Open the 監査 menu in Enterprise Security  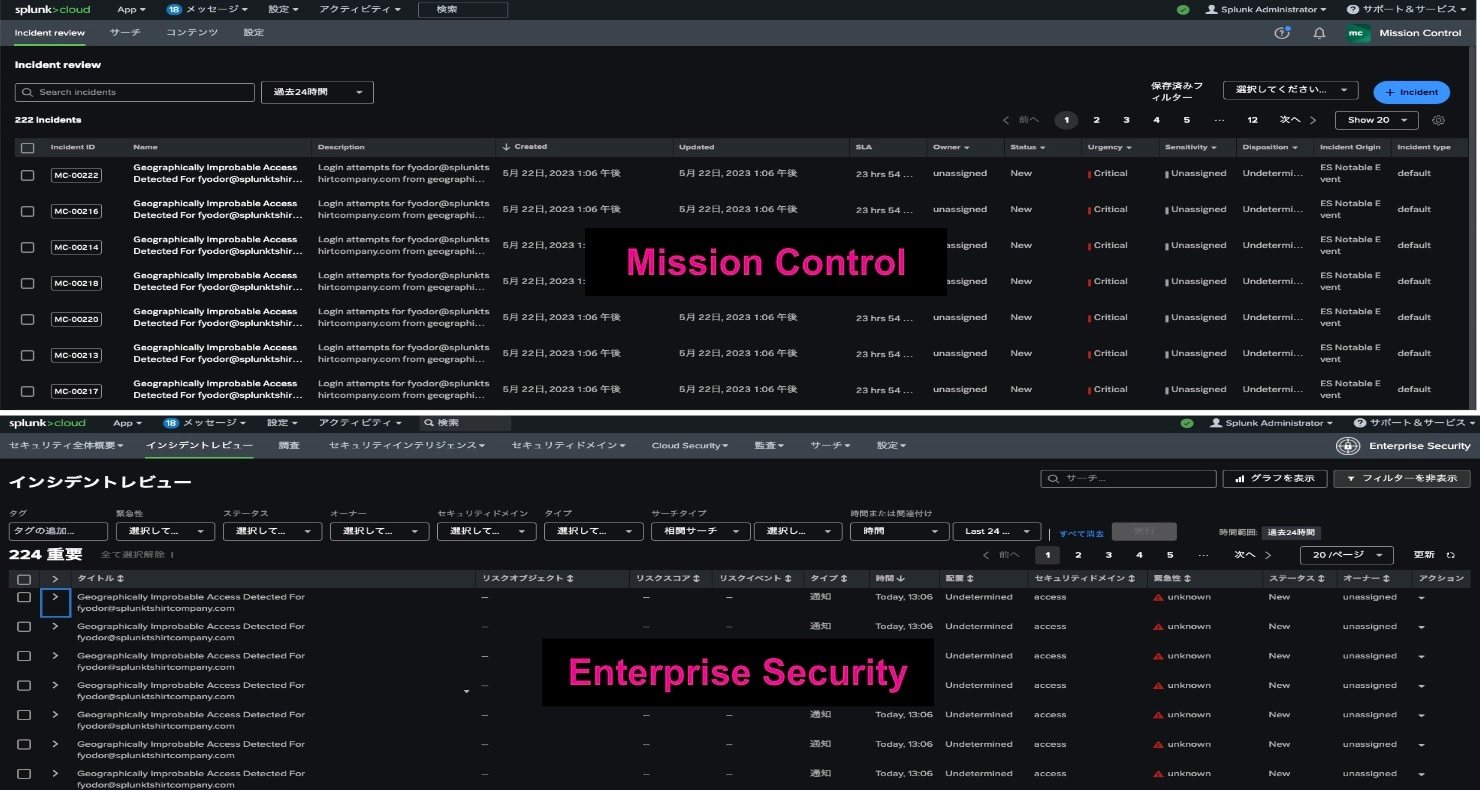768,445
